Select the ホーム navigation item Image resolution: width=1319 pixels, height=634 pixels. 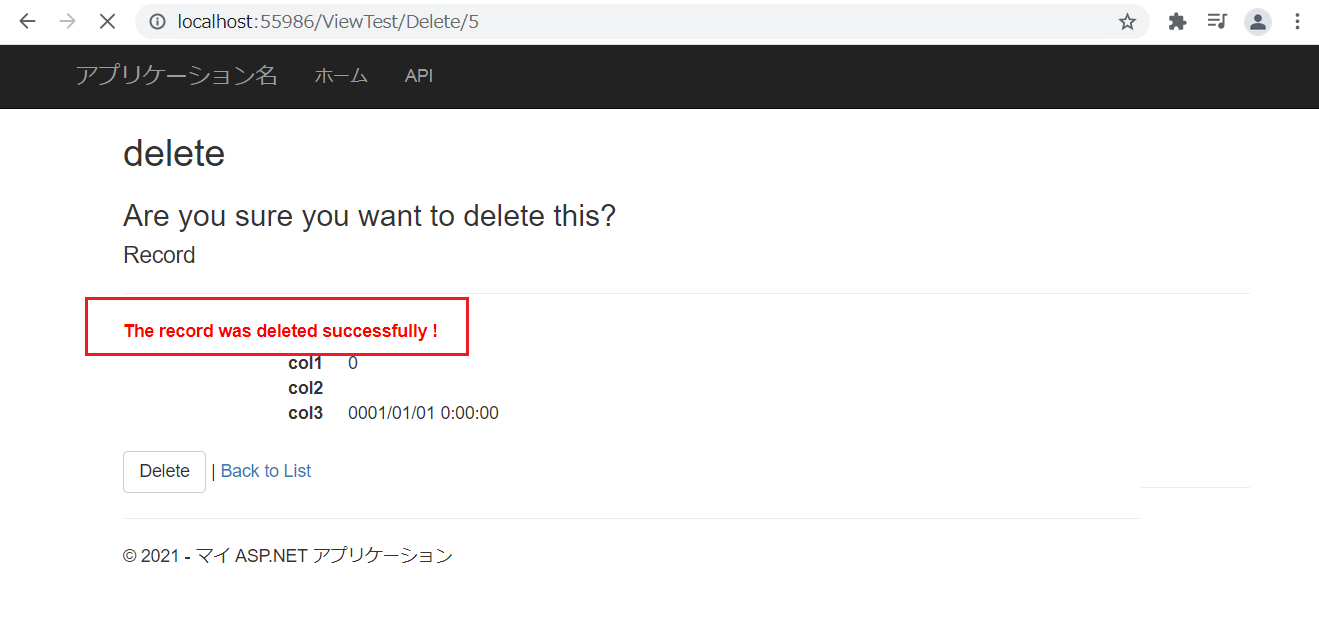point(341,75)
